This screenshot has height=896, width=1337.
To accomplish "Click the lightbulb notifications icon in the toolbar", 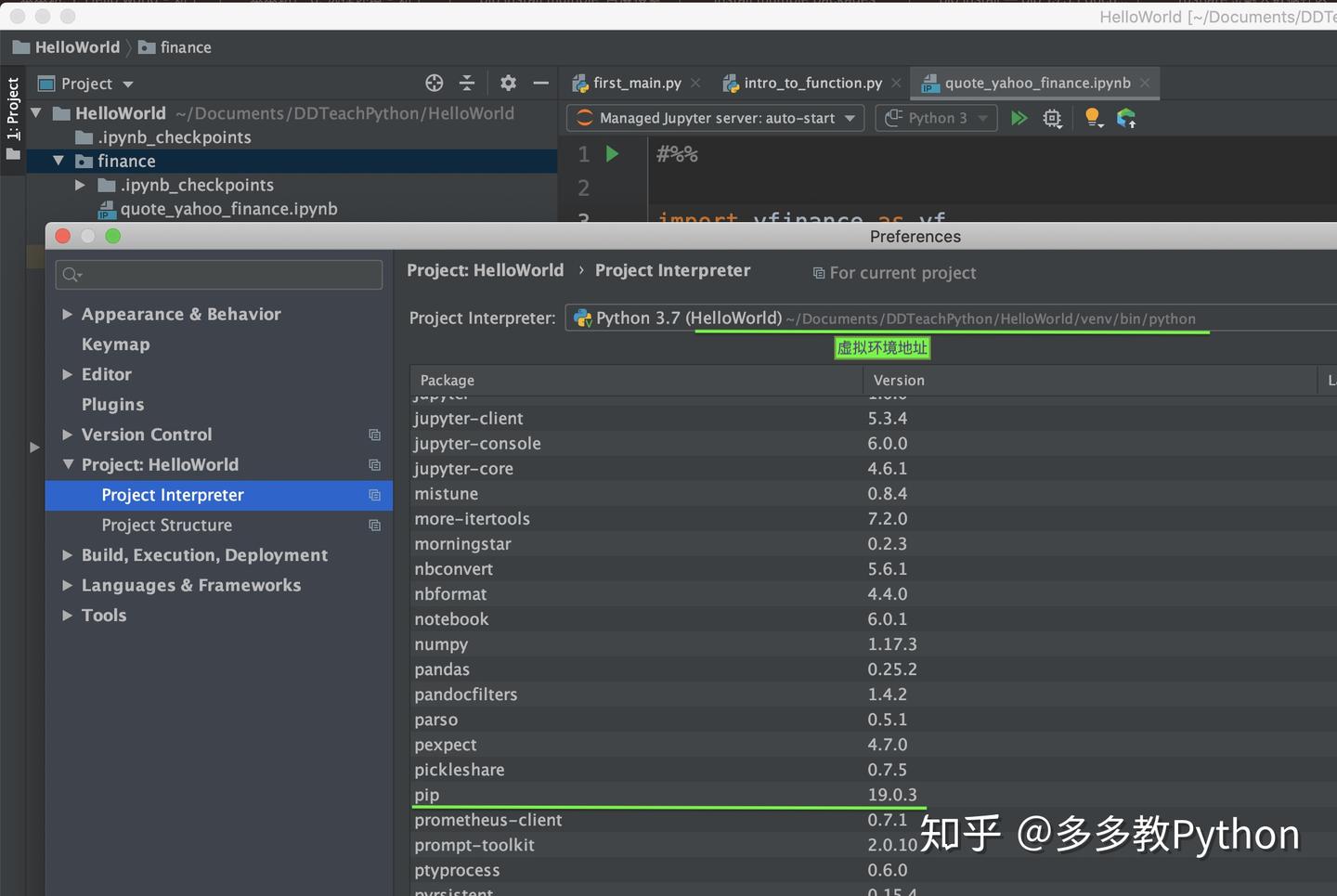I will pyautogui.click(x=1093, y=118).
